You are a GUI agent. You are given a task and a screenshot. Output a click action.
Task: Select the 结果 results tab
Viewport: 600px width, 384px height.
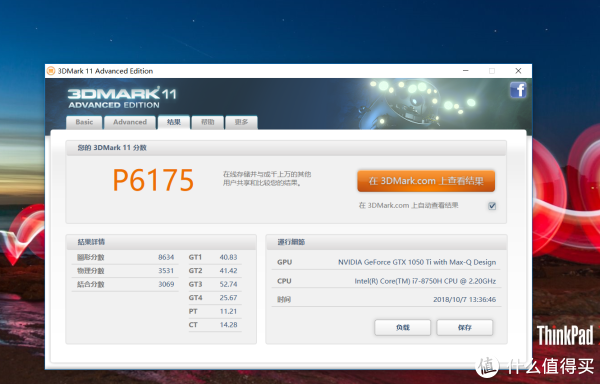click(x=174, y=122)
